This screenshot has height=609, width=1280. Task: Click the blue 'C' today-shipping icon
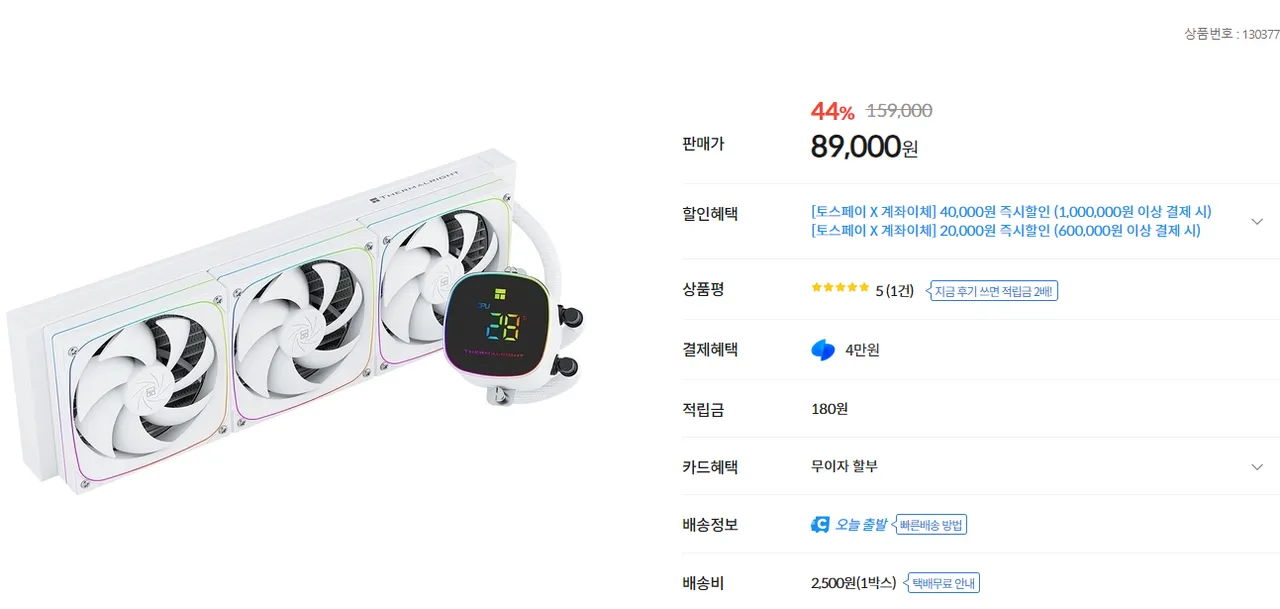tap(820, 525)
